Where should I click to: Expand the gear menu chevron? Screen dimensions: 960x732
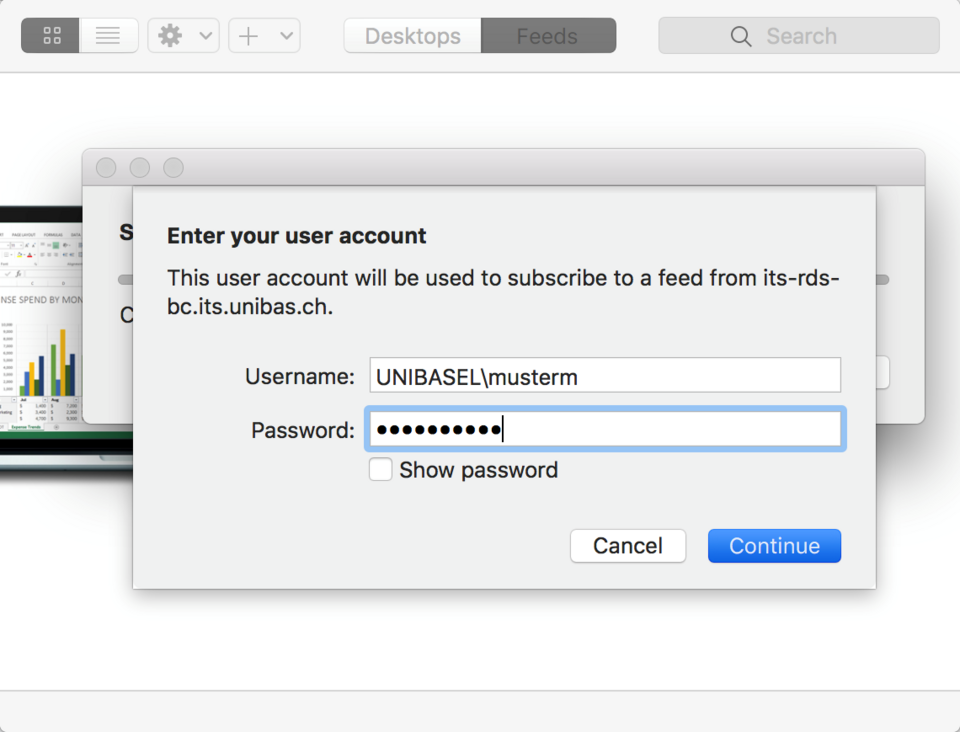coord(205,36)
